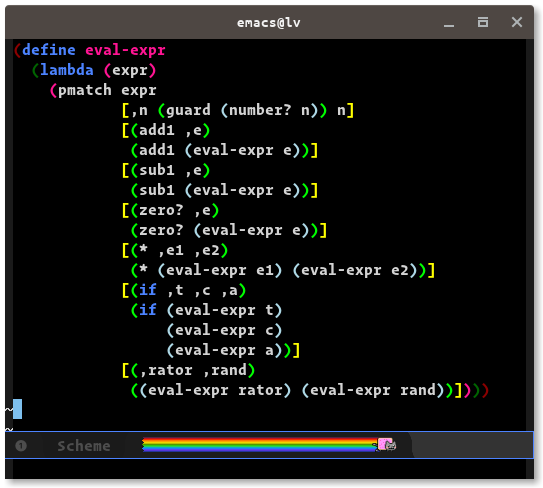The width and height of the screenshot is (543, 488).
Task: Click the pmatch word
Action: pos(85,91)
